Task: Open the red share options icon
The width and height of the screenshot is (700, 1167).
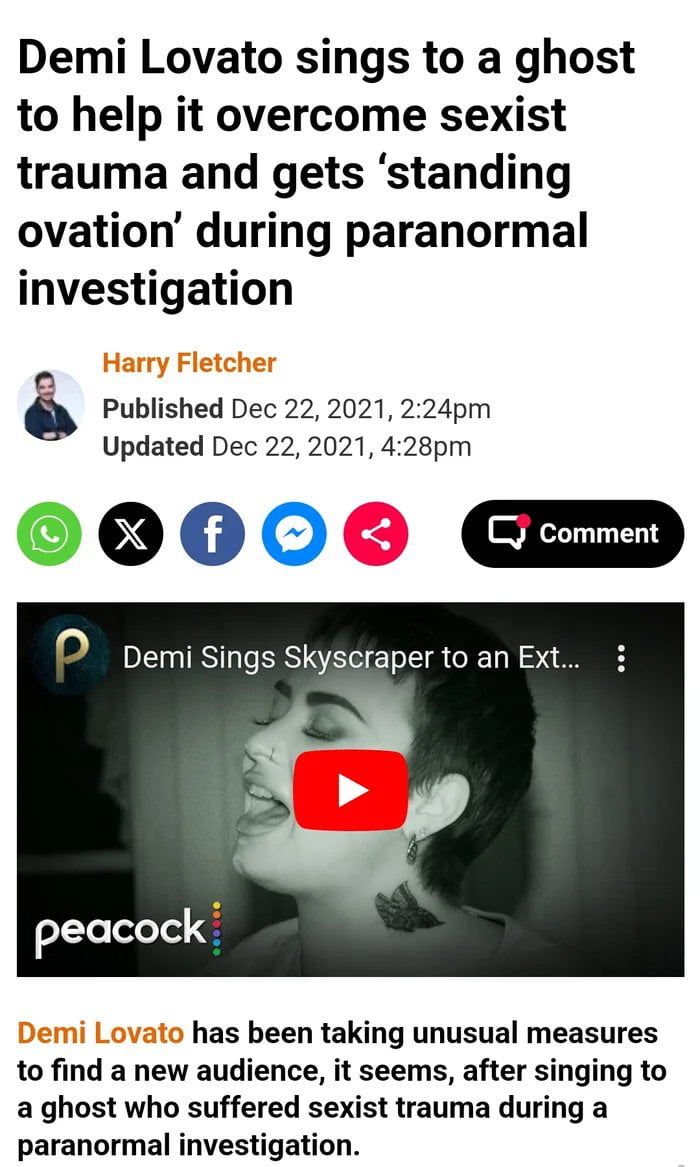Action: pyautogui.click(x=376, y=534)
